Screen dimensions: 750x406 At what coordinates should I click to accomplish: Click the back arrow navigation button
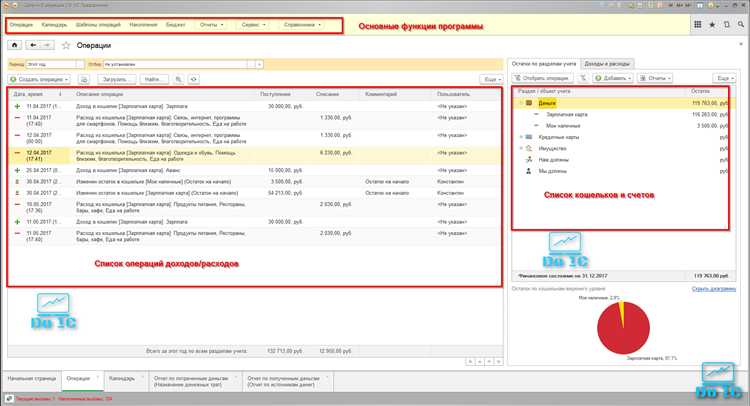(x=33, y=45)
